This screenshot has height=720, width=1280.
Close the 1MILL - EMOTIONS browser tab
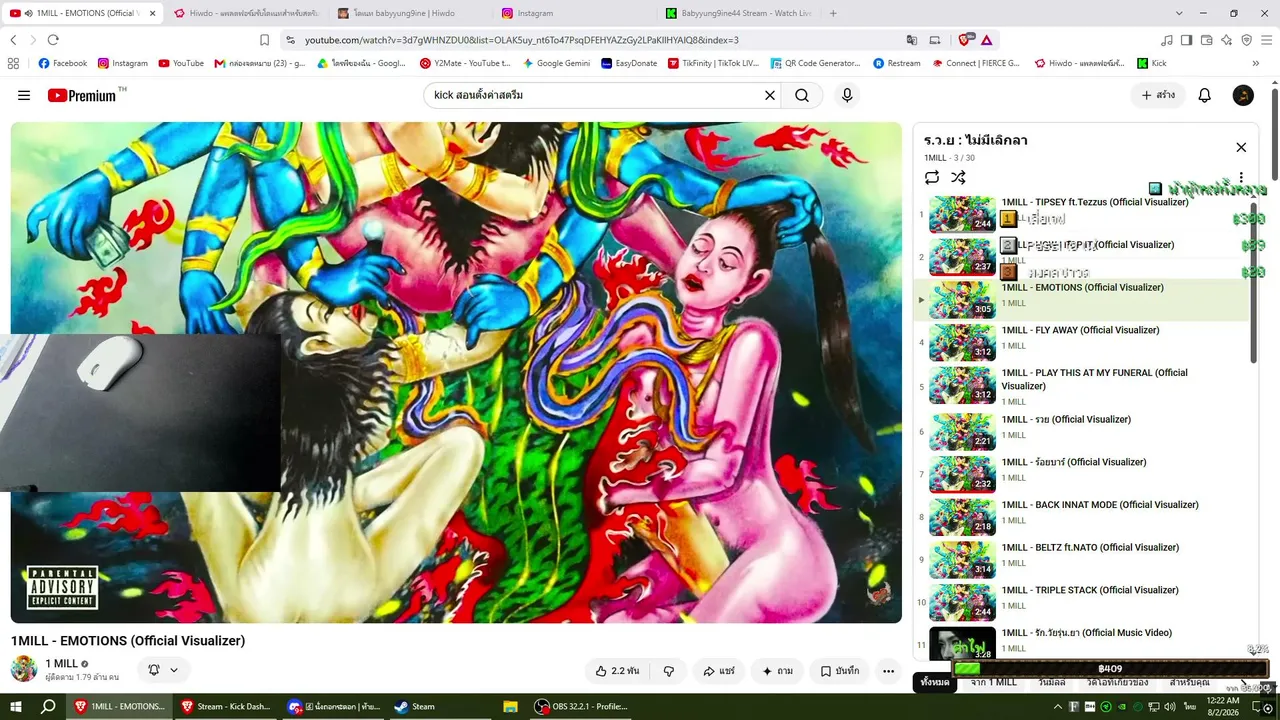pyautogui.click(x=153, y=13)
